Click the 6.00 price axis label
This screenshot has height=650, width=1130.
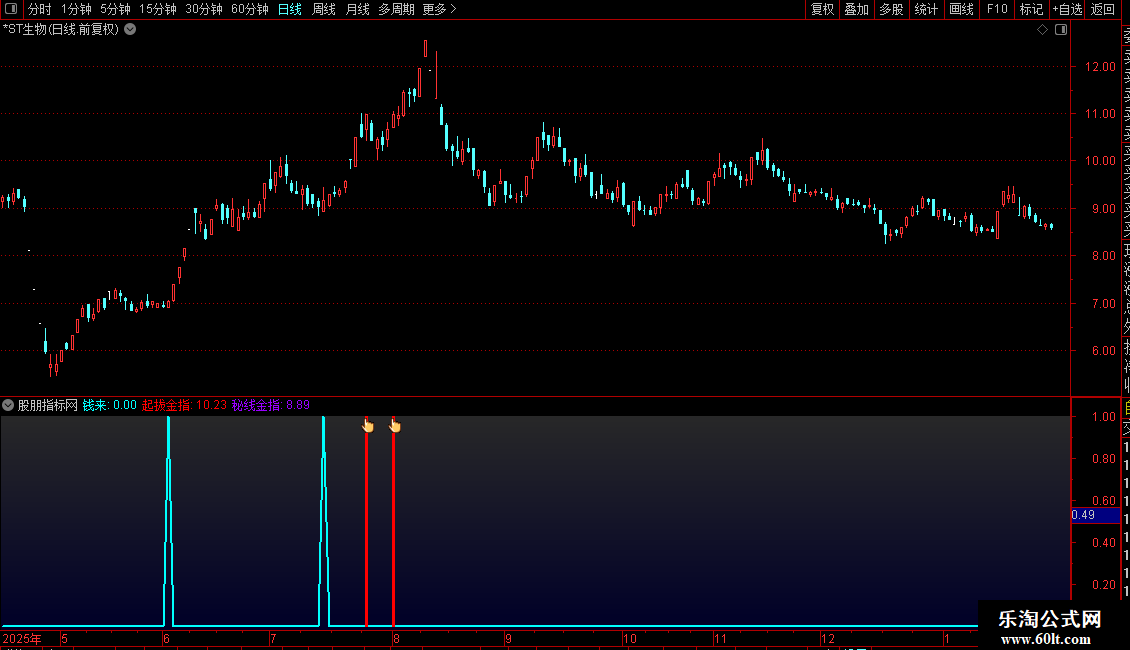click(1103, 351)
